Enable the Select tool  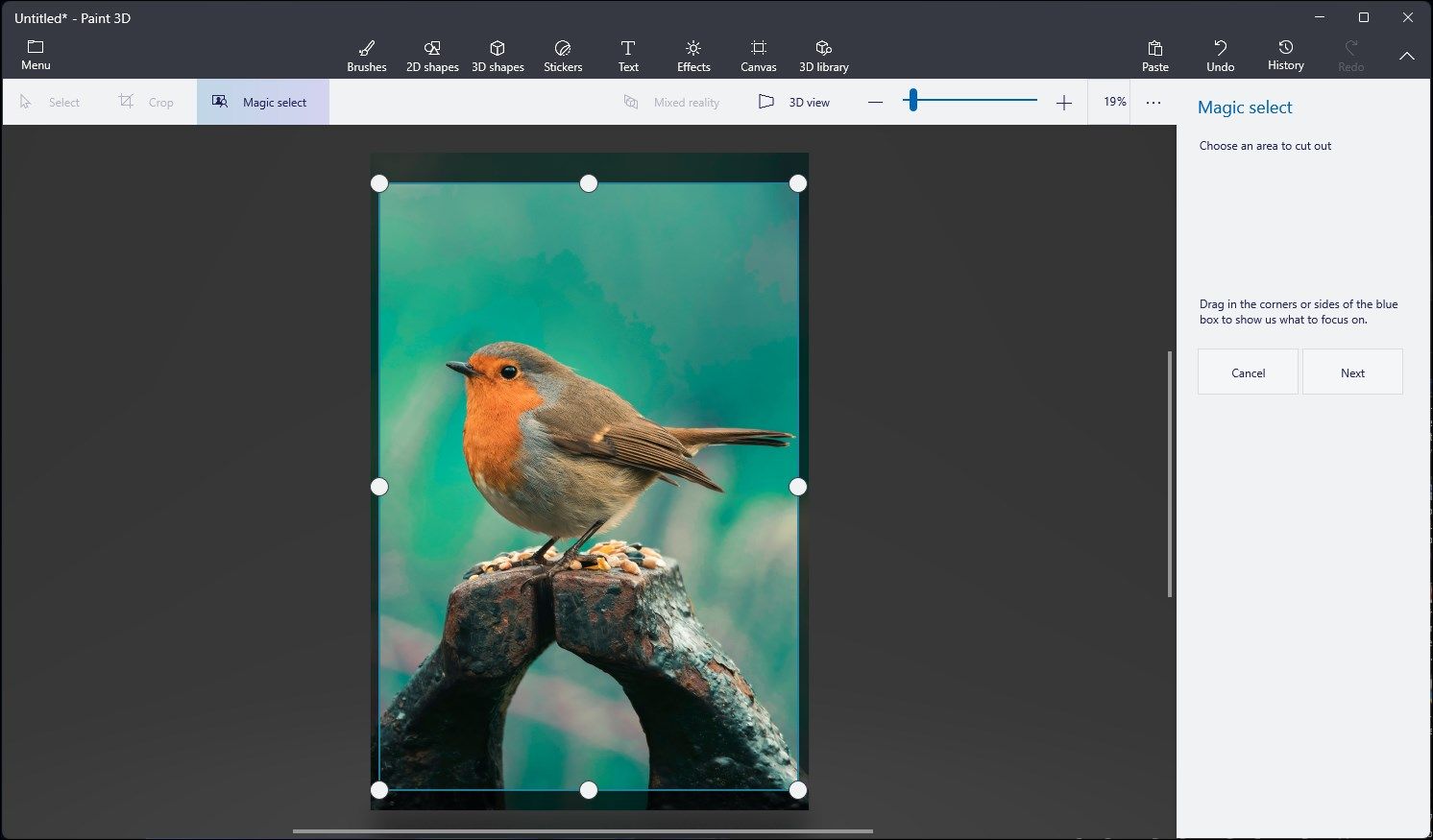[50, 101]
